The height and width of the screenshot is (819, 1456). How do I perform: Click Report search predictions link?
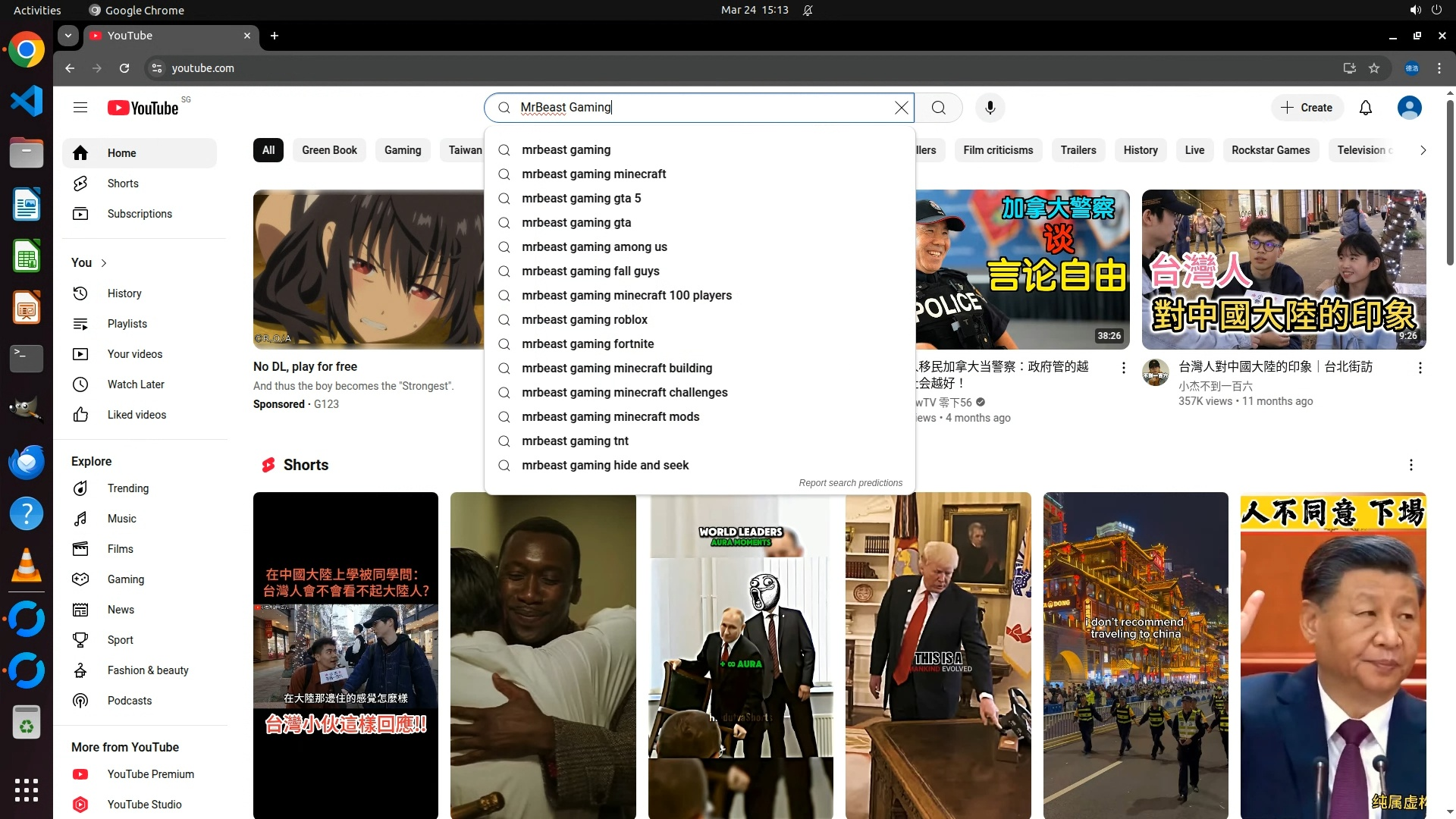pos(850,483)
